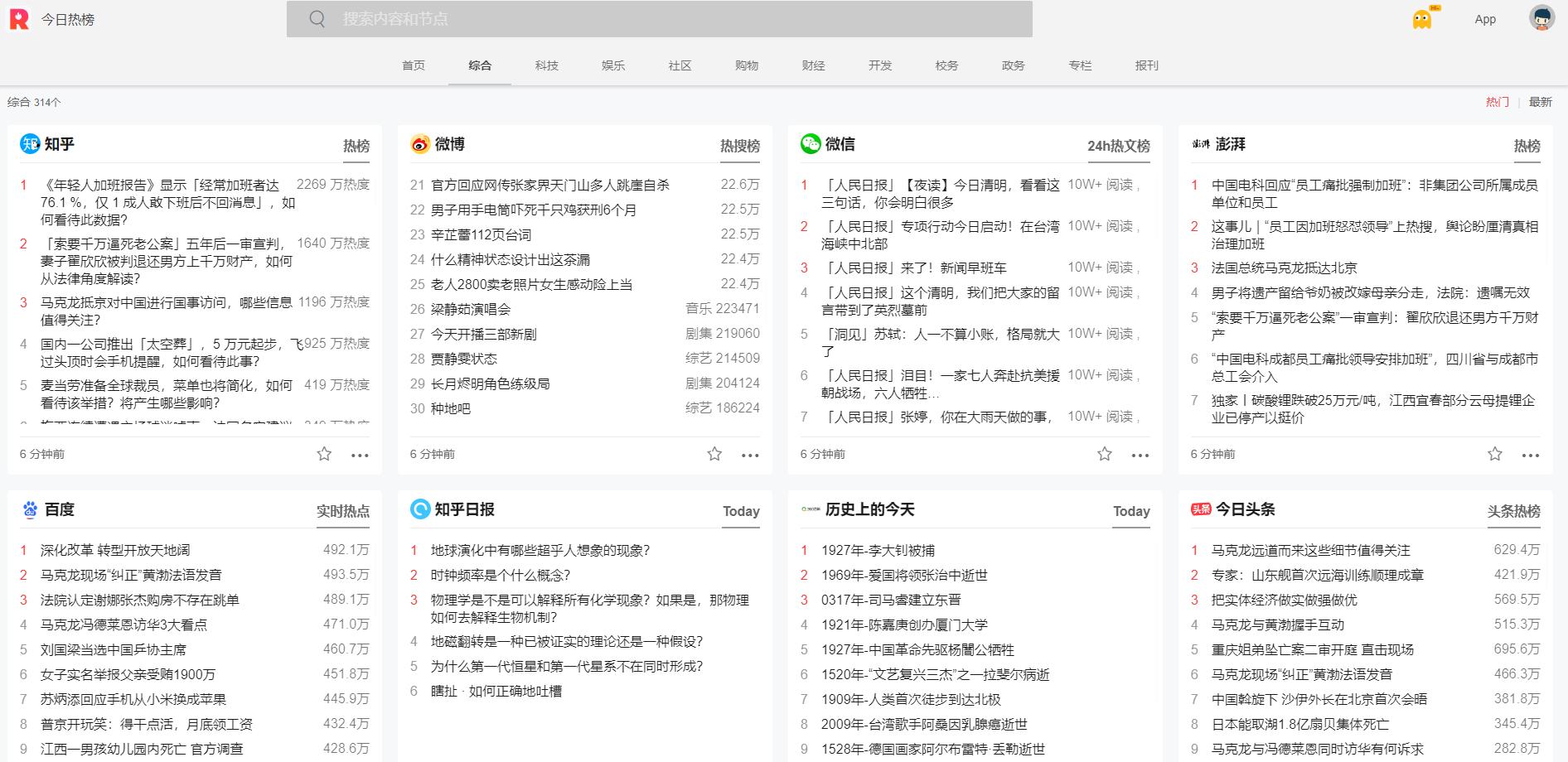The image size is (1568, 762).
Task: Star the 知乎 card as favorite
Action: tap(324, 454)
